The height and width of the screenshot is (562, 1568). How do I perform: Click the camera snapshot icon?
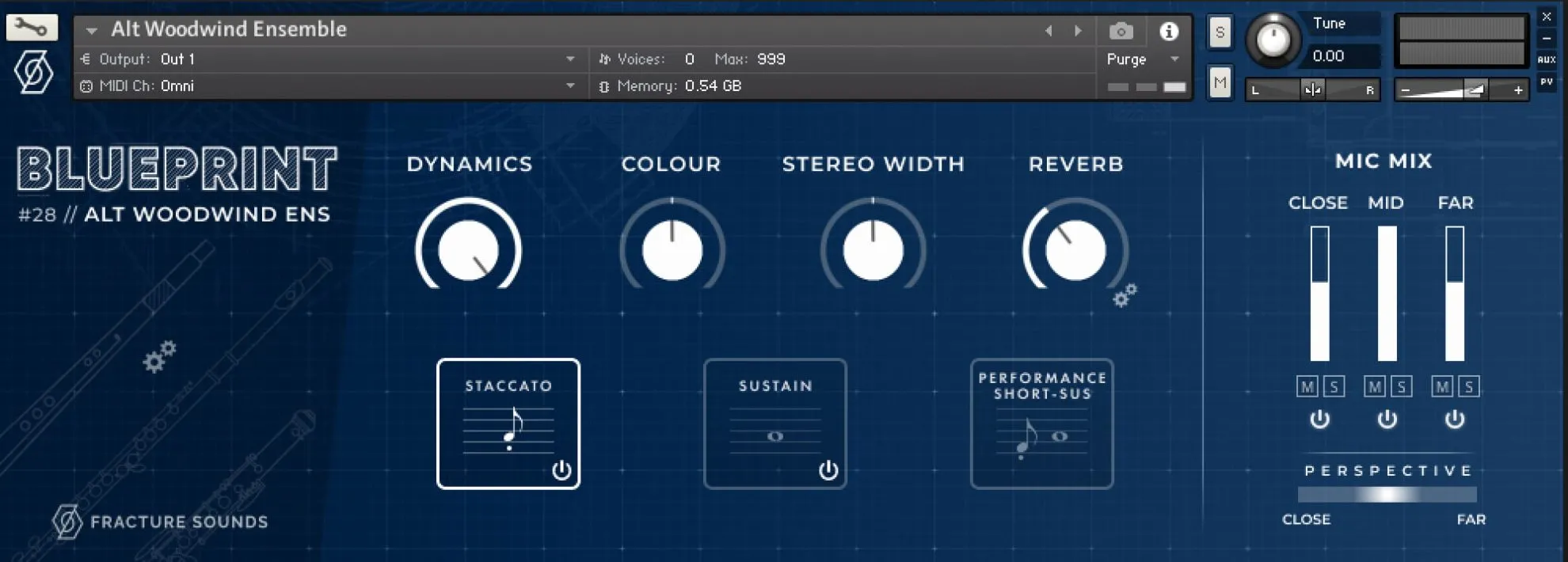[x=1121, y=31]
